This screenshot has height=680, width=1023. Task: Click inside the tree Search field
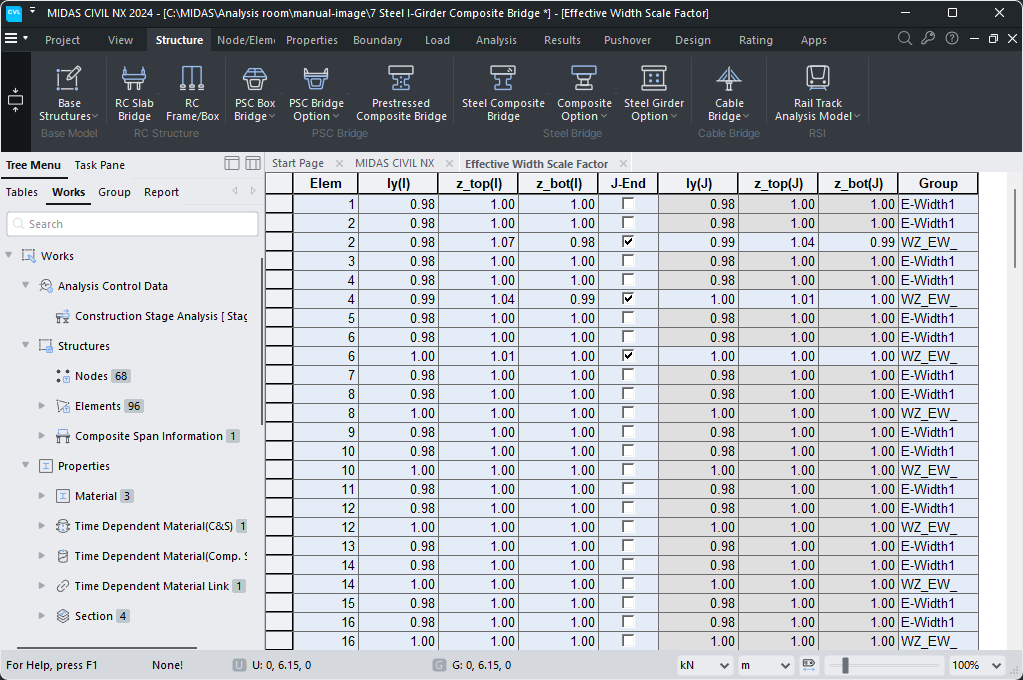[x=131, y=223]
